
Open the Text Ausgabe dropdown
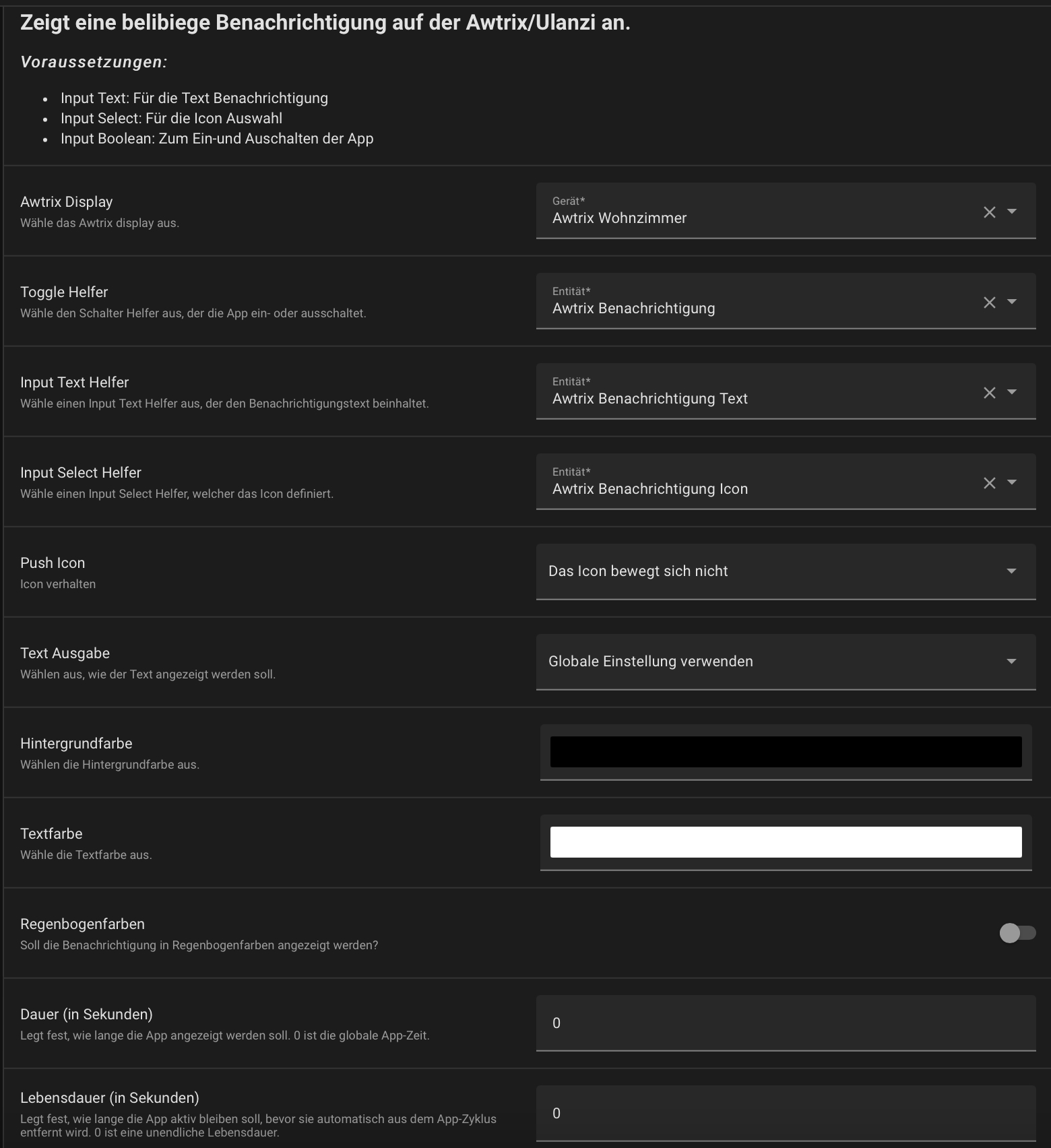coord(785,662)
